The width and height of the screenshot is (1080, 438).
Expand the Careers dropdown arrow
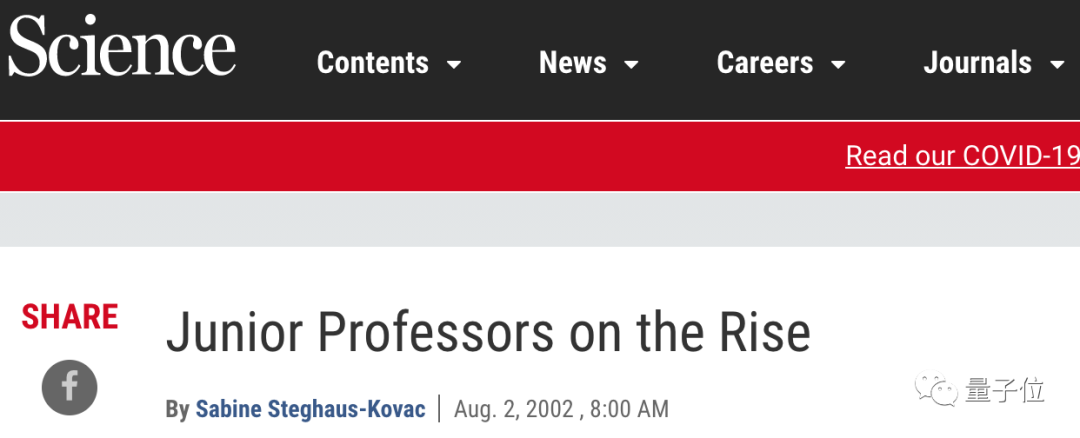click(838, 65)
